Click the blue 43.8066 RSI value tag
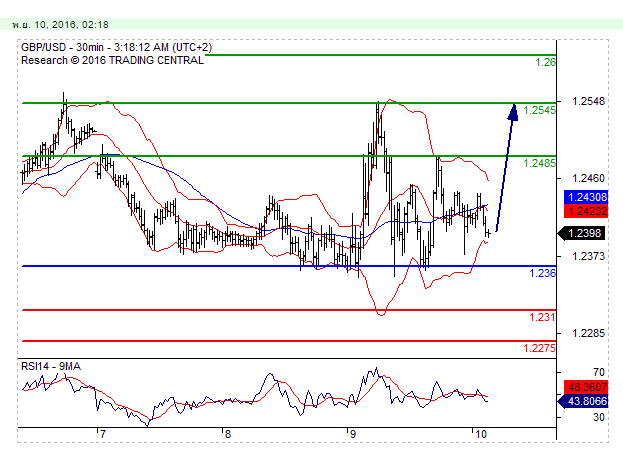 tap(583, 401)
